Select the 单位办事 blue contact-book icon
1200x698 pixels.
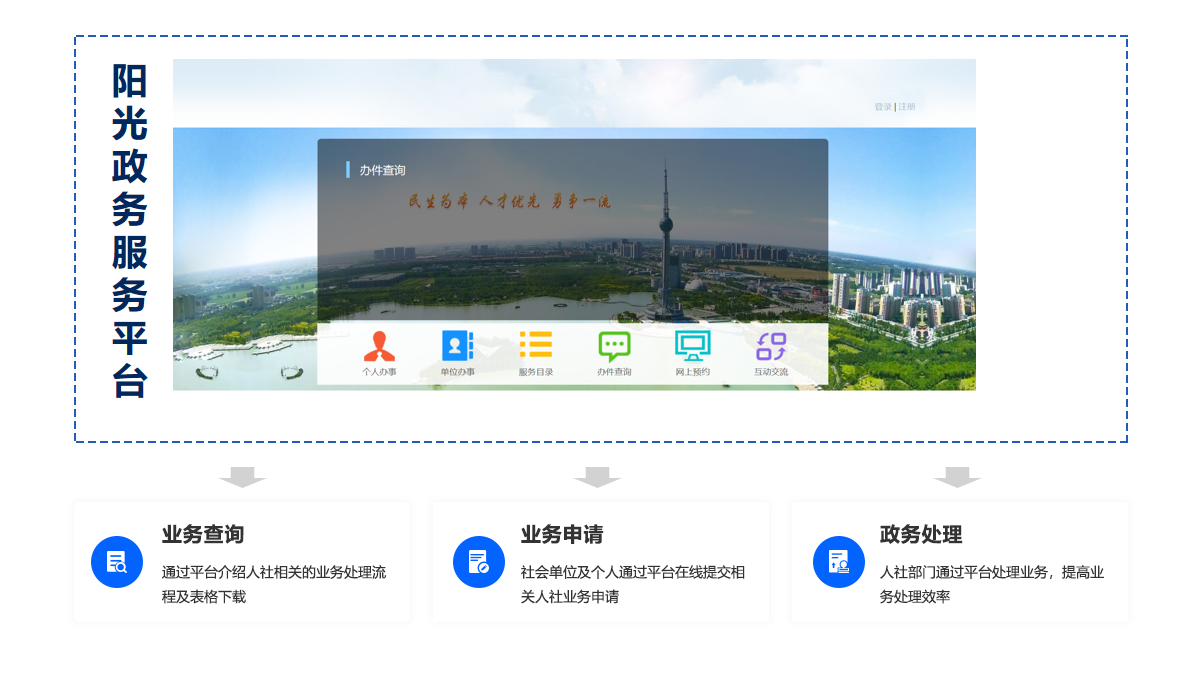tap(457, 346)
